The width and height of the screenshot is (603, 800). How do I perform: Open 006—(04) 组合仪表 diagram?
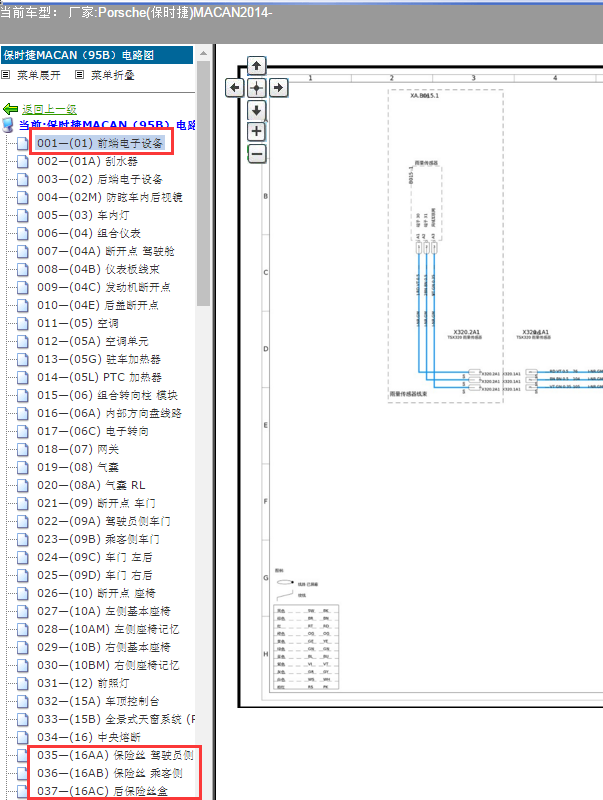(x=89, y=233)
